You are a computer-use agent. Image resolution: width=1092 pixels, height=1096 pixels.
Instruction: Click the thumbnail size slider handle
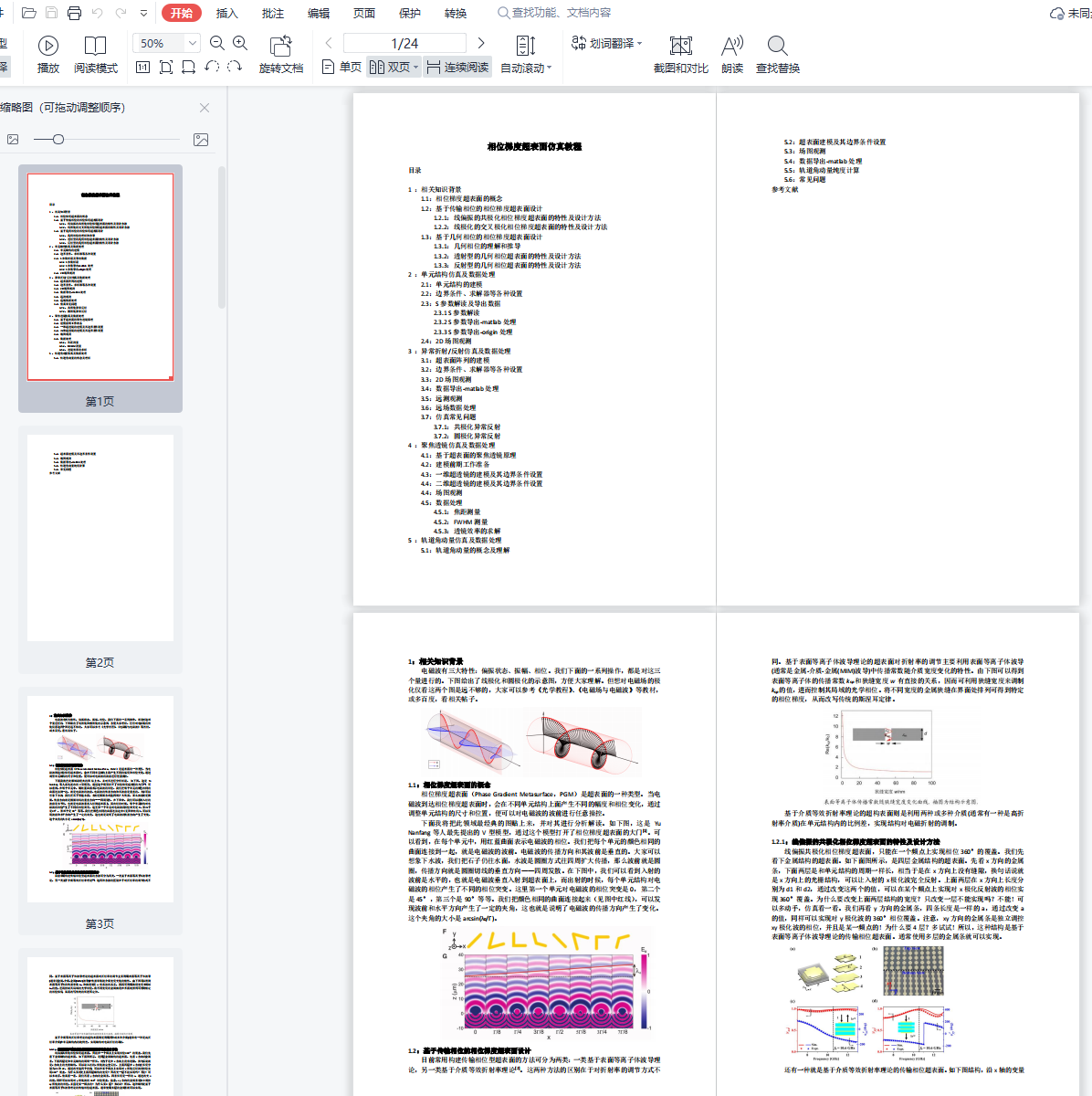pos(58,139)
